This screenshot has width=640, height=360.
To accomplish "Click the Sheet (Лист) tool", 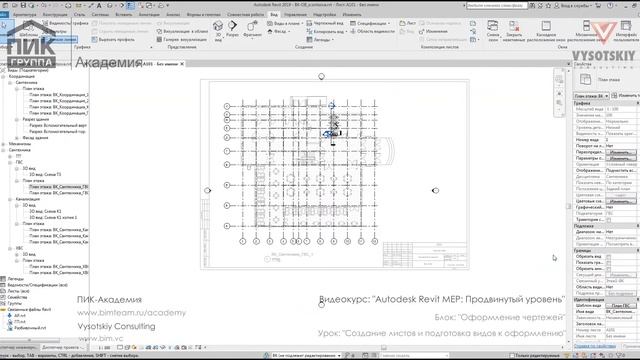I will click(407, 23).
